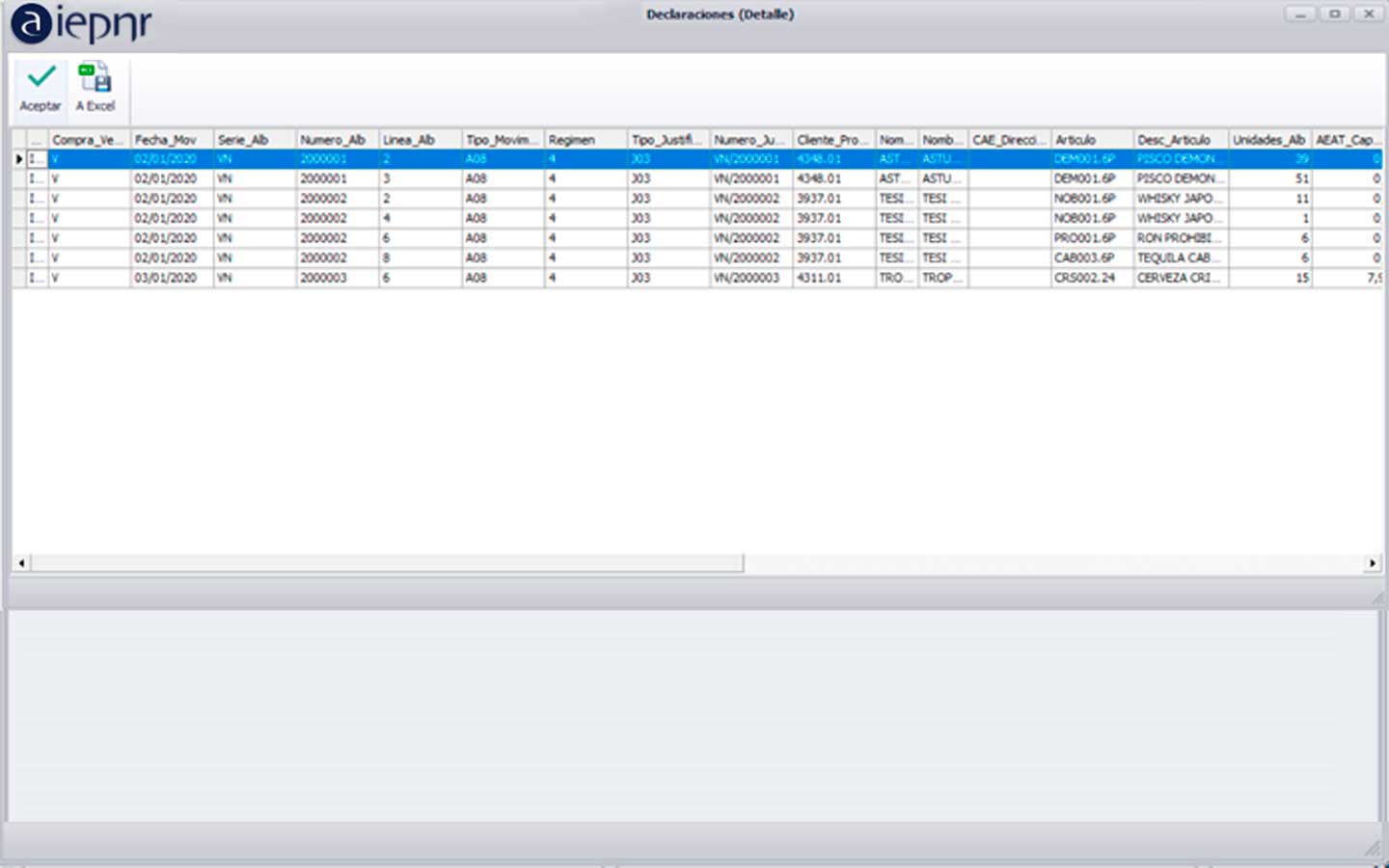The image size is (1389, 868).
Task: Click the Tipo_Movim column header
Action: pyautogui.click(x=503, y=140)
